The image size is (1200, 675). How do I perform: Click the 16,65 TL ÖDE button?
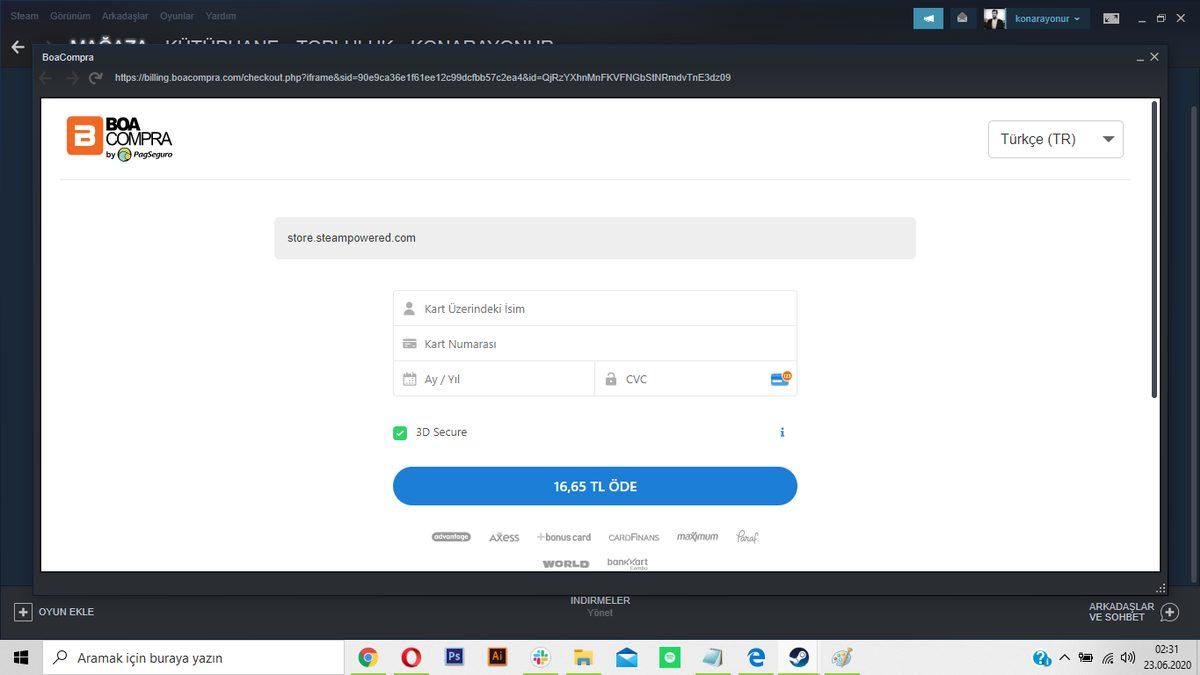594,486
